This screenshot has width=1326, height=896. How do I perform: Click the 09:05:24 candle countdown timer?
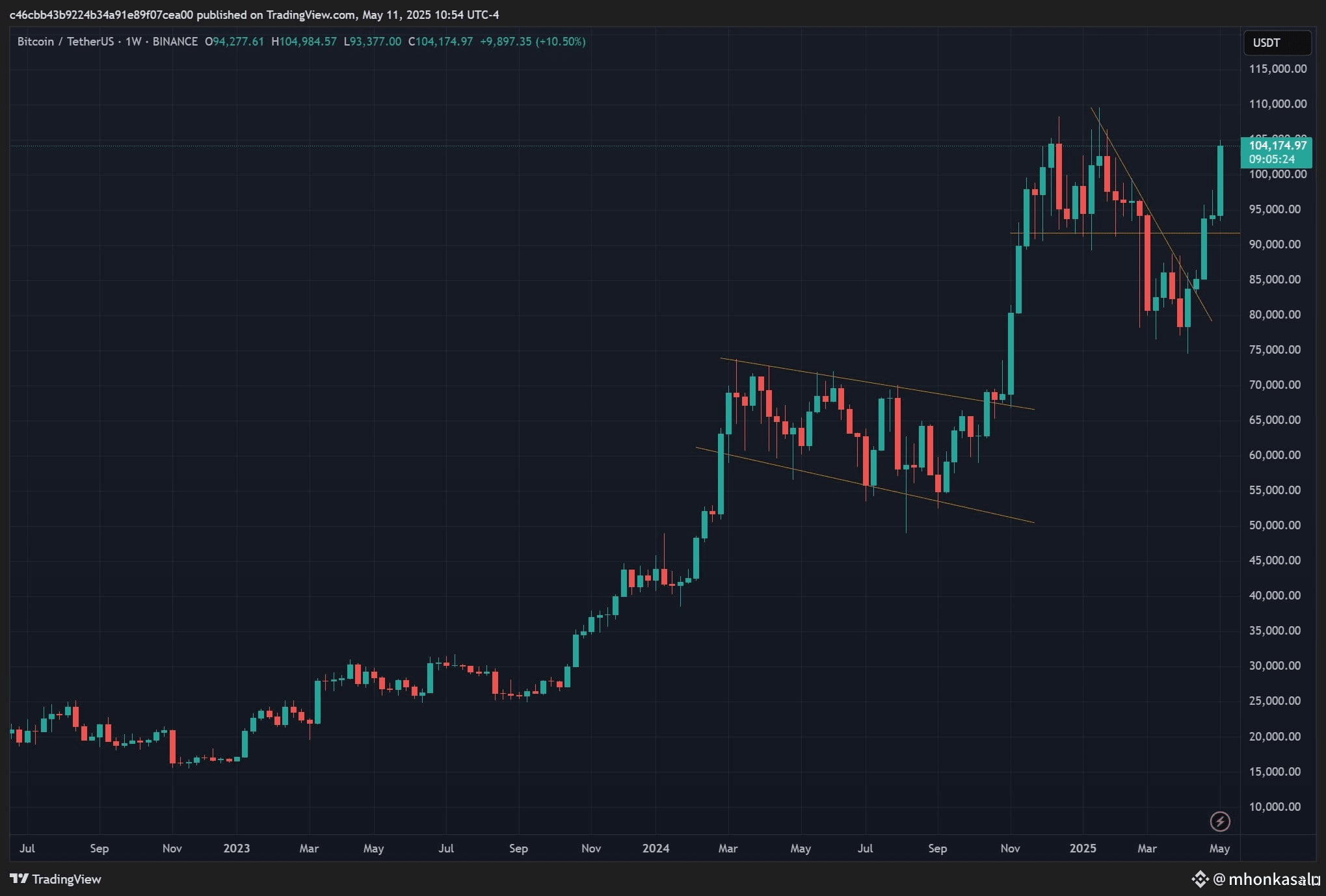point(1271,159)
